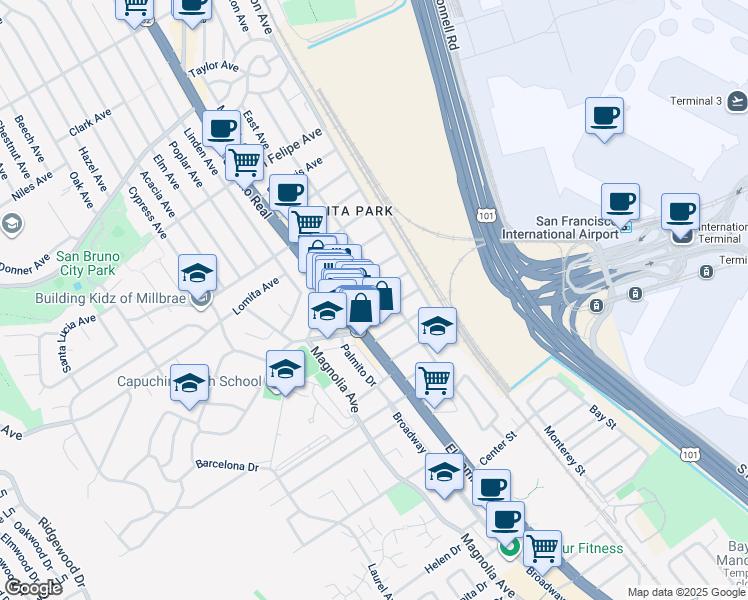Image resolution: width=748 pixels, height=600 pixels.
Task: Open the Google logo link
Action: coord(33,588)
